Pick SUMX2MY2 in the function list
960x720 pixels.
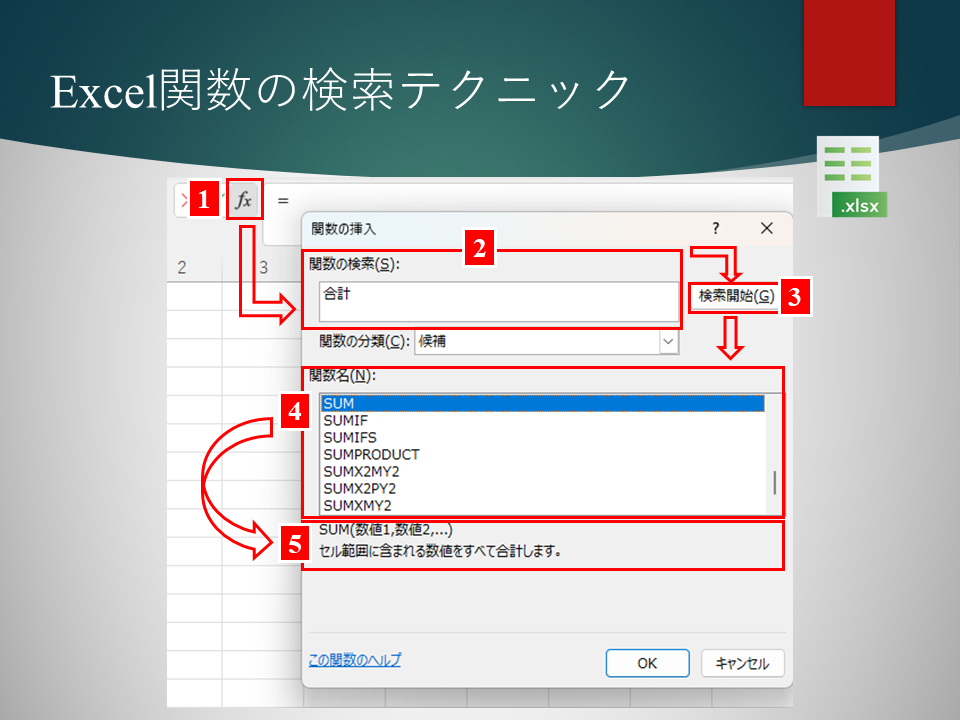pyautogui.click(x=360, y=471)
